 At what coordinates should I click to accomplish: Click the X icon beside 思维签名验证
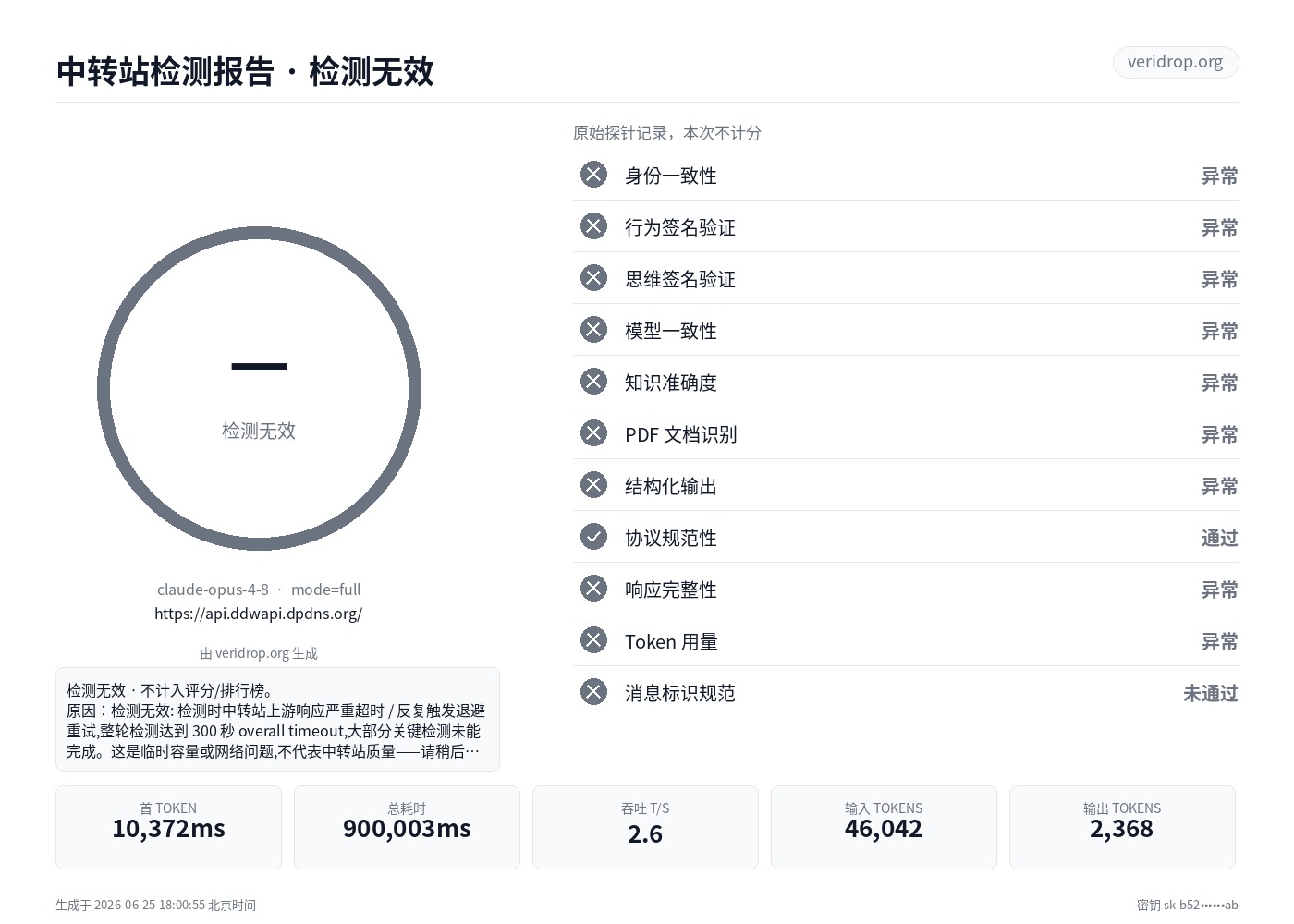click(x=593, y=278)
